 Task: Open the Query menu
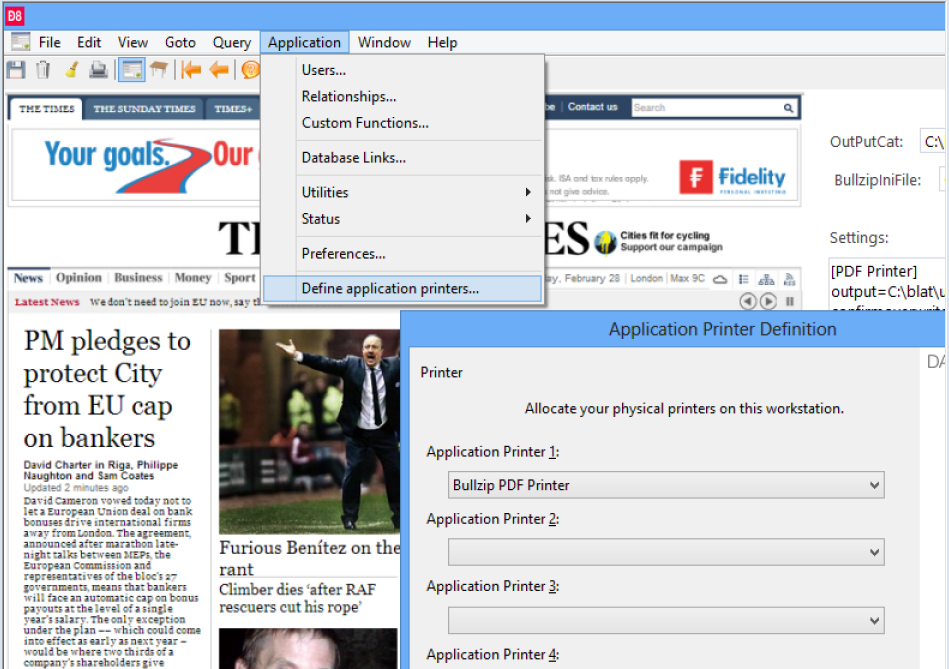click(232, 42)
